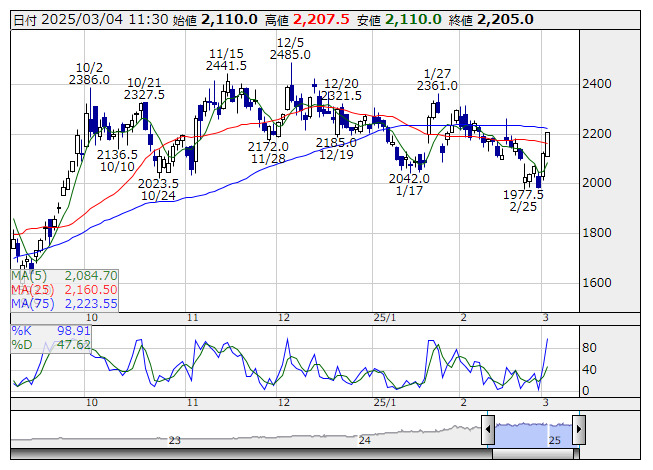Click the last white candlestick of March

pyautogui.click(x=547, y=144)
